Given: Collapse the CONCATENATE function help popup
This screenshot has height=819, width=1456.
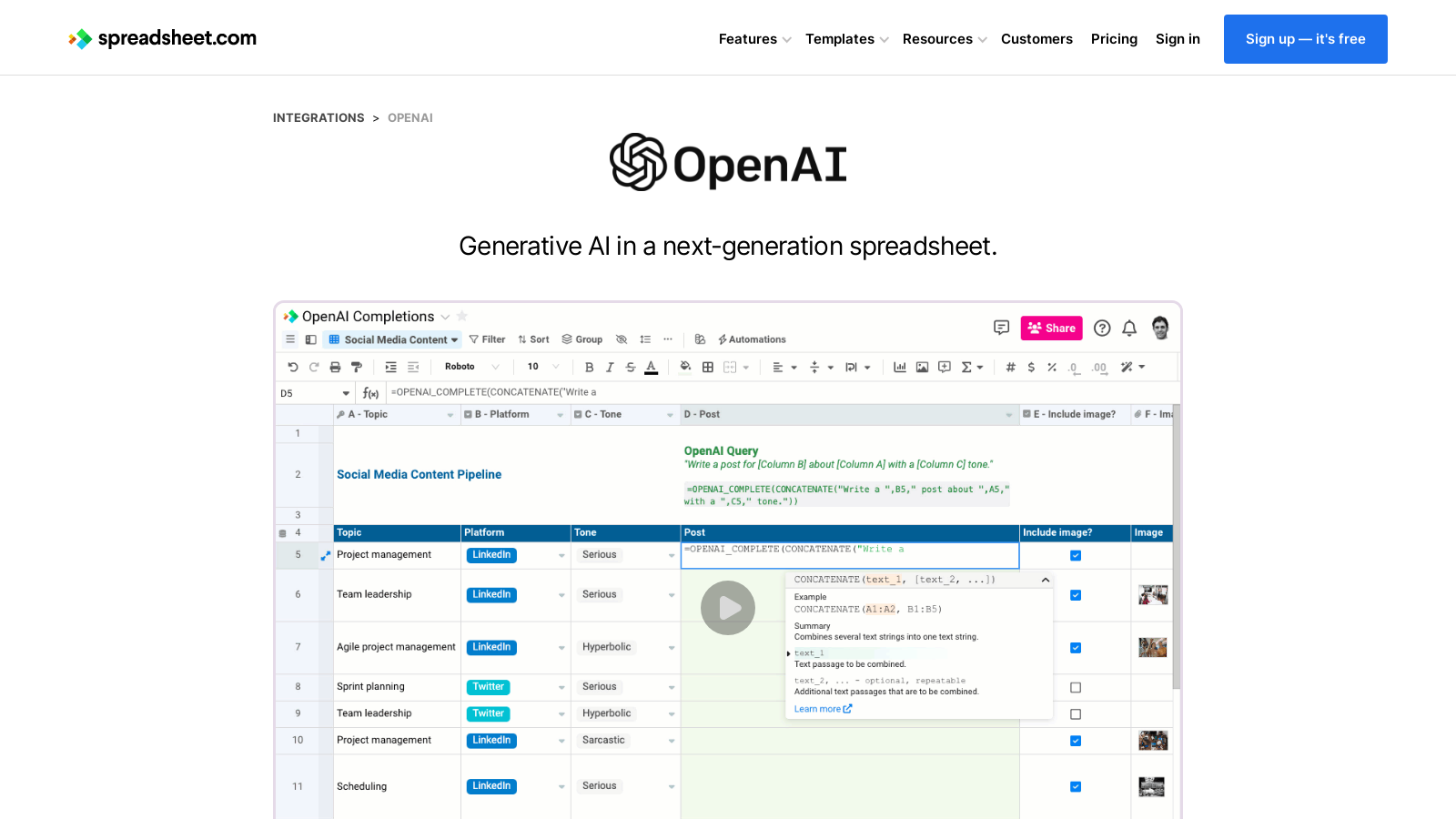Looking at the screenshot, I should coord(1046,580).
